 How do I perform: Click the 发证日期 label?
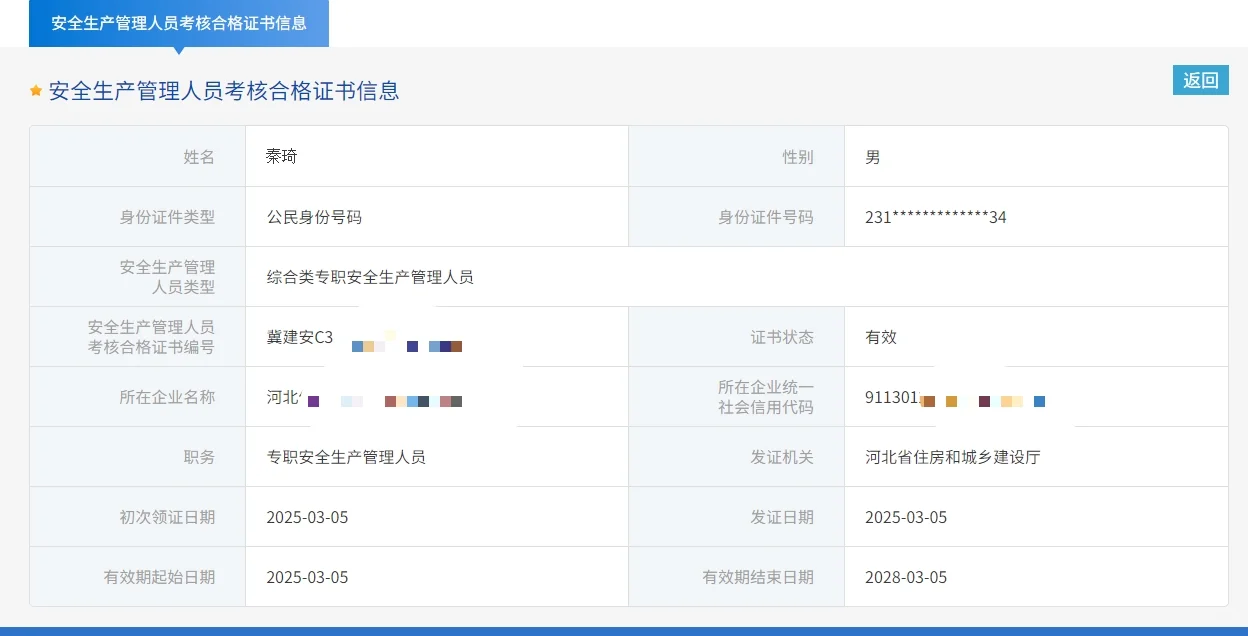pyautogui.click(x=782, y=517)
